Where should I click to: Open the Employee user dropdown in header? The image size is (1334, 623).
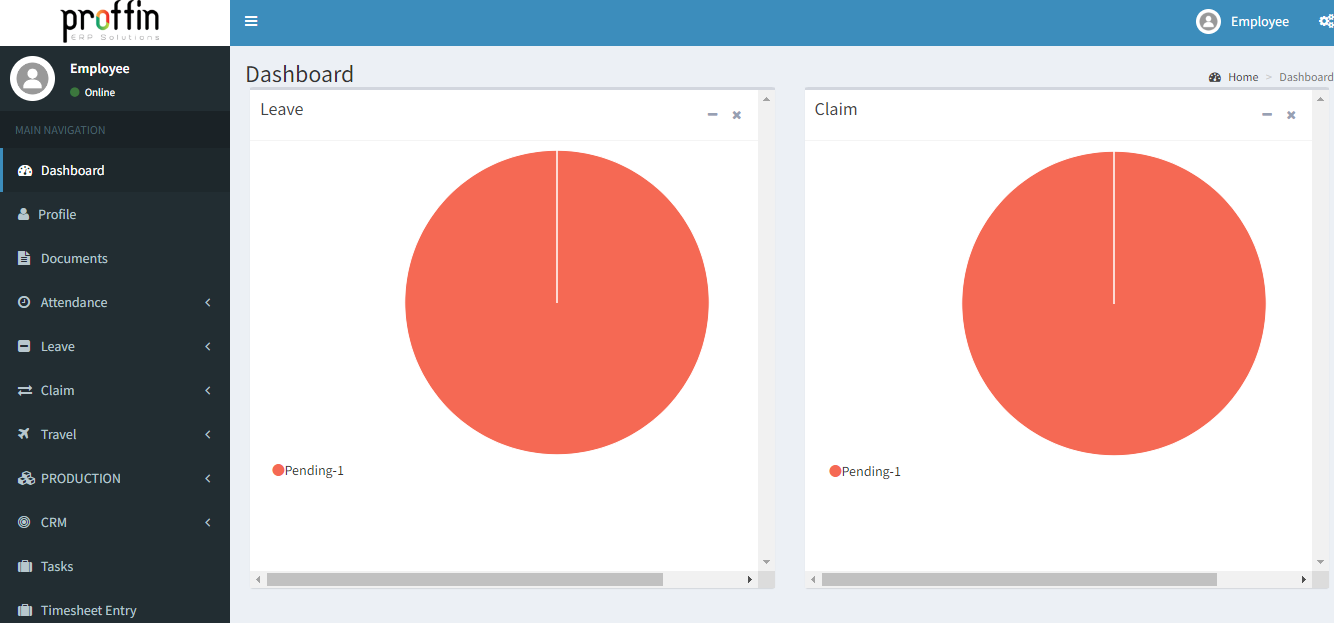[x=1243, y=21]
